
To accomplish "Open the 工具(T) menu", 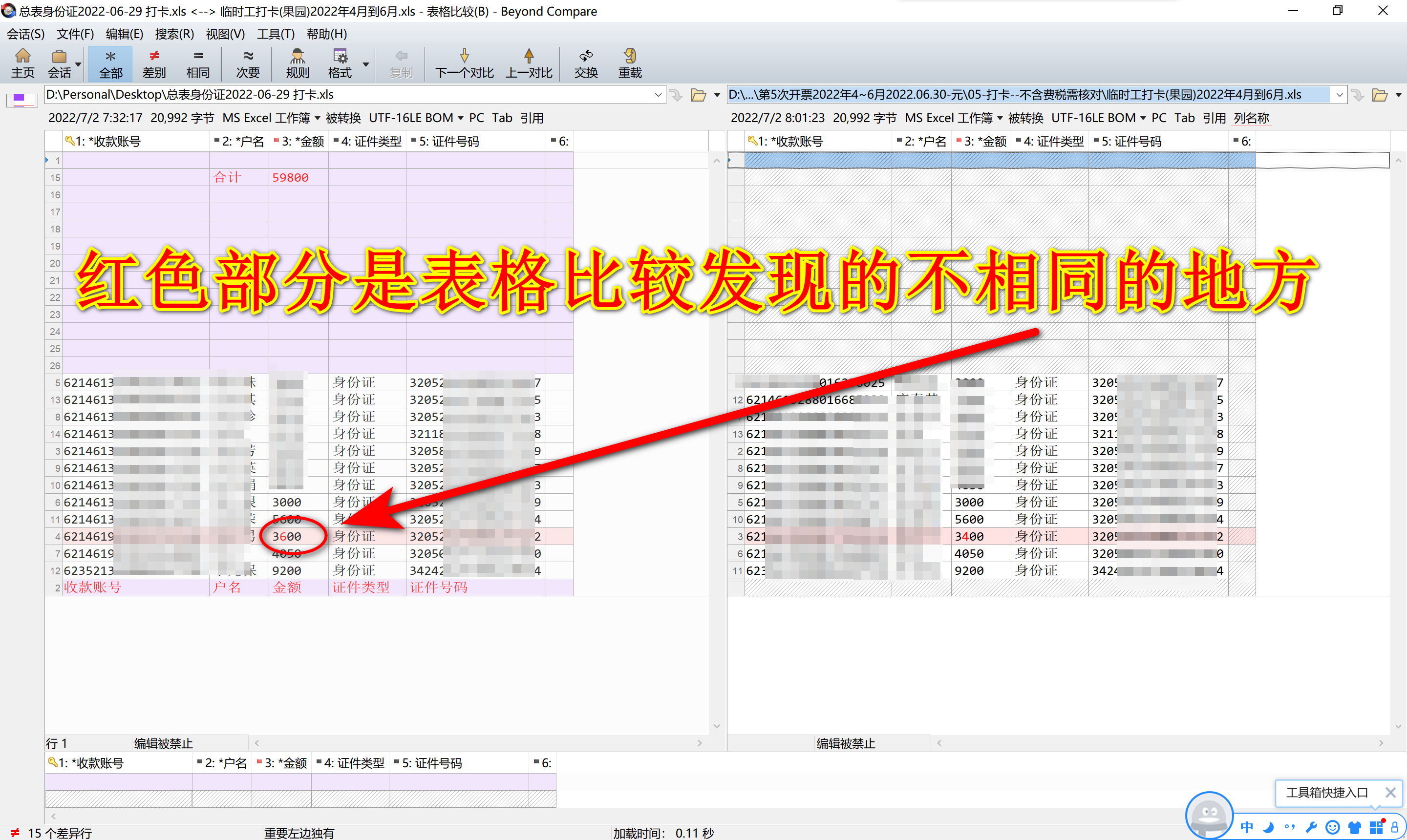I will click(275, 34).
